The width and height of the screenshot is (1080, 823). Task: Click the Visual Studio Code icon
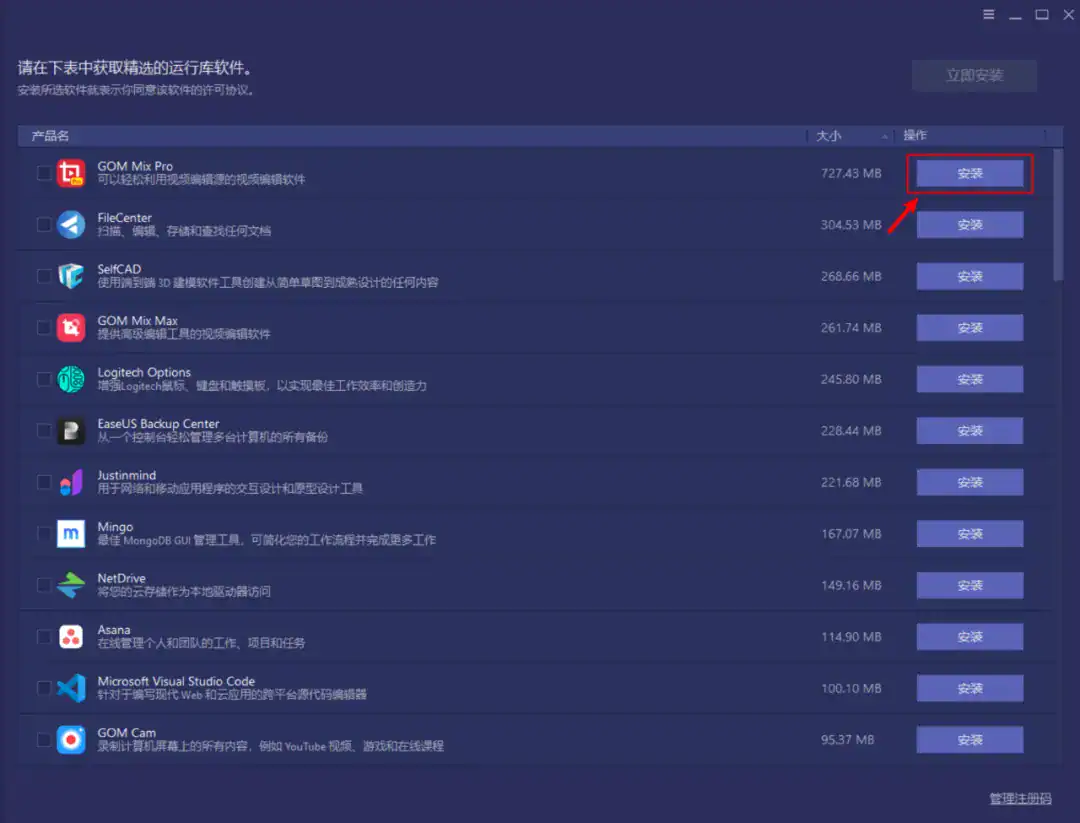71,688
